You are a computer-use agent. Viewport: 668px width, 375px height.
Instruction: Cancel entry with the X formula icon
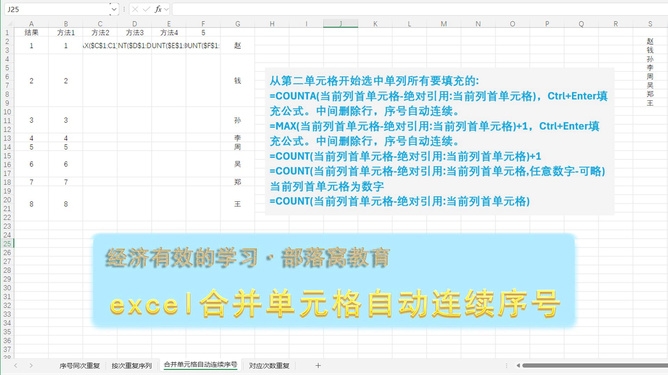[x=135, y=9]
